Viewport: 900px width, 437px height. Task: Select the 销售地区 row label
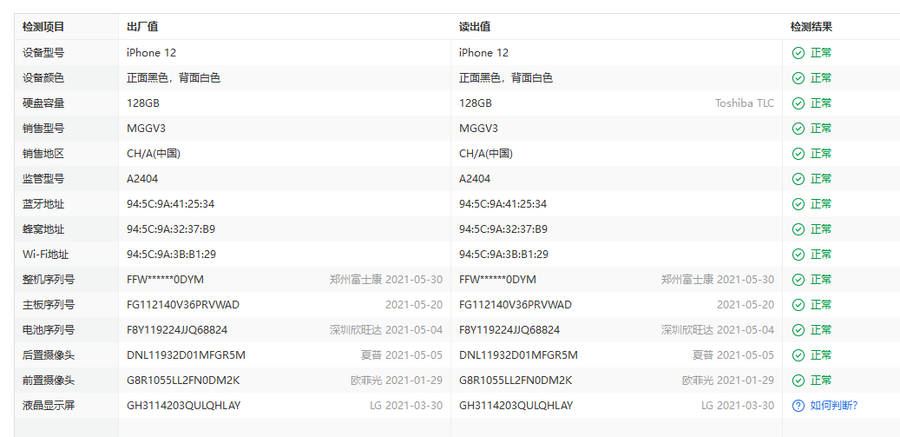pyautogui.click(x=44, y=154)
